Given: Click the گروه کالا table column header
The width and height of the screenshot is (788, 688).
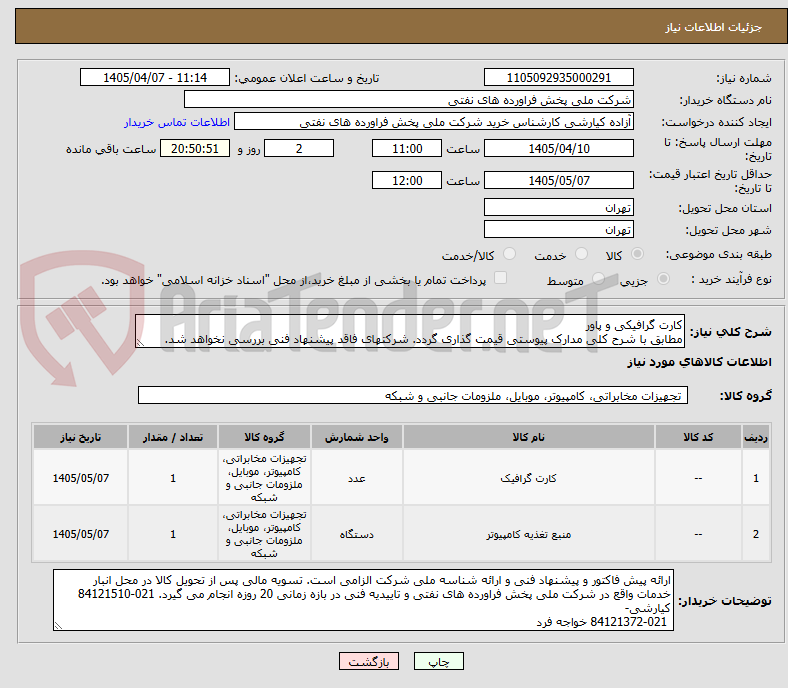Looking at the screenshot, I should [x=264, y=437].
